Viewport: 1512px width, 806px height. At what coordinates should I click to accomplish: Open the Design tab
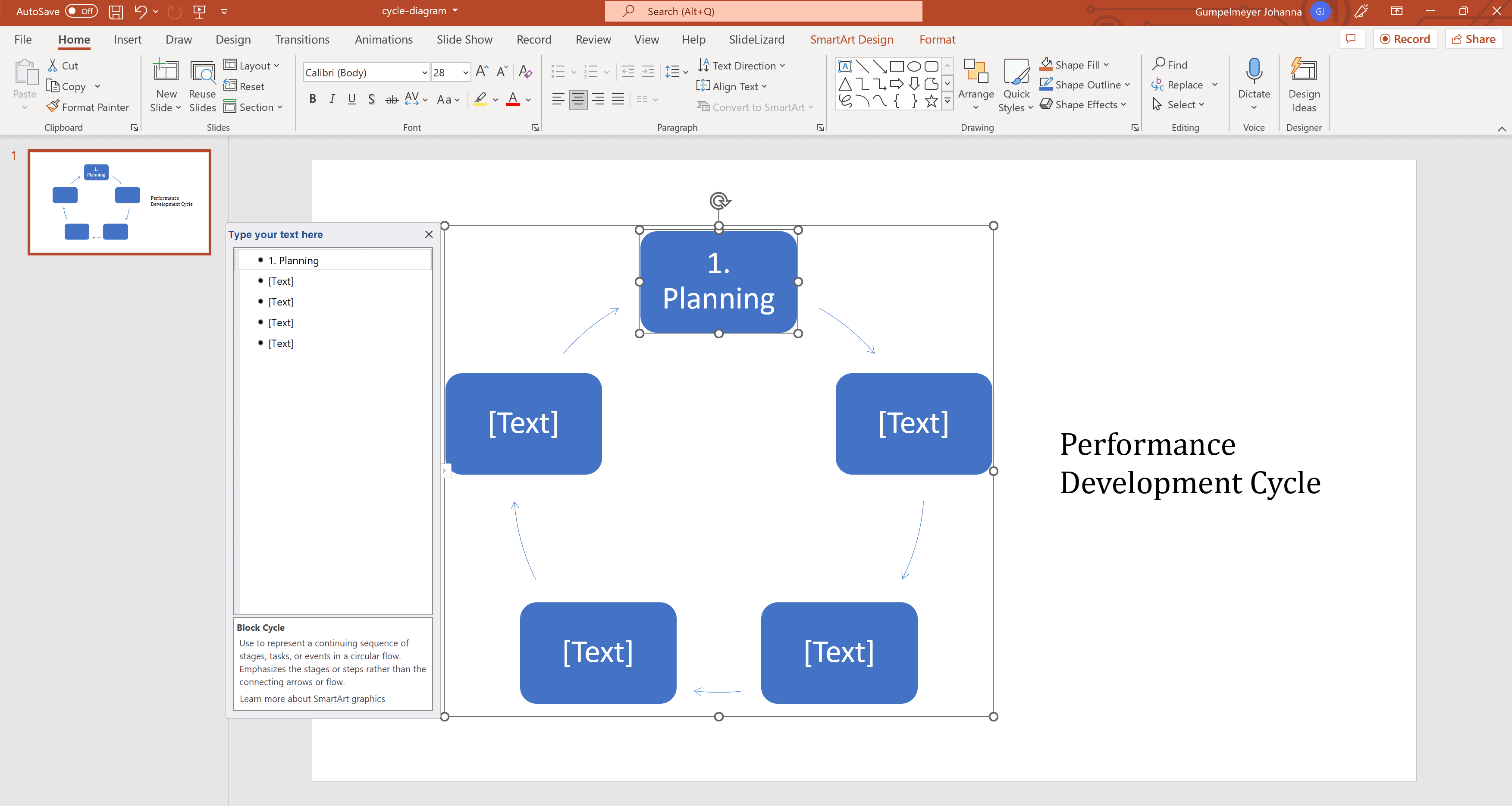click(x=233, y=39)
